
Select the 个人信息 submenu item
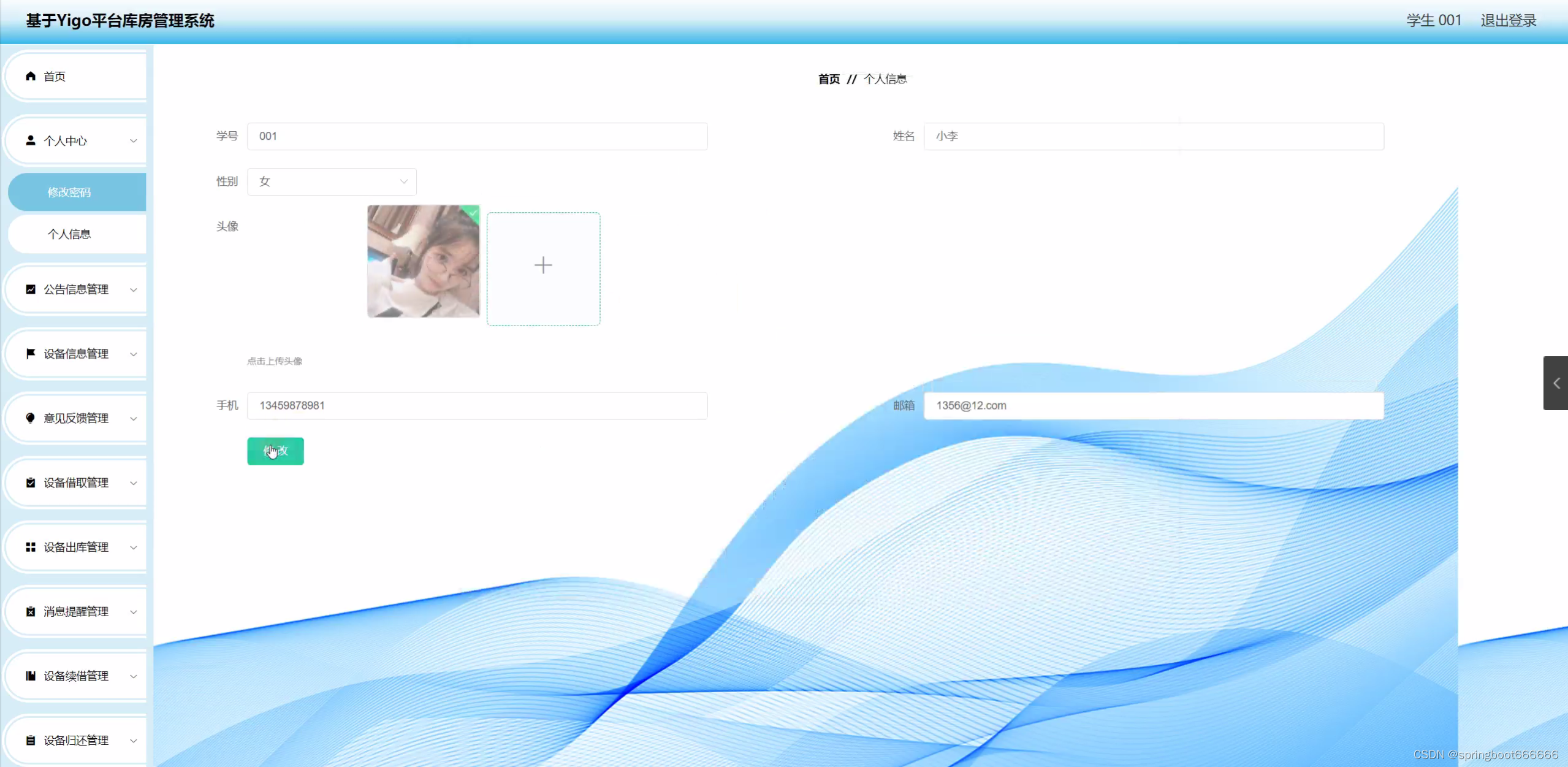(x=69, y=234)
